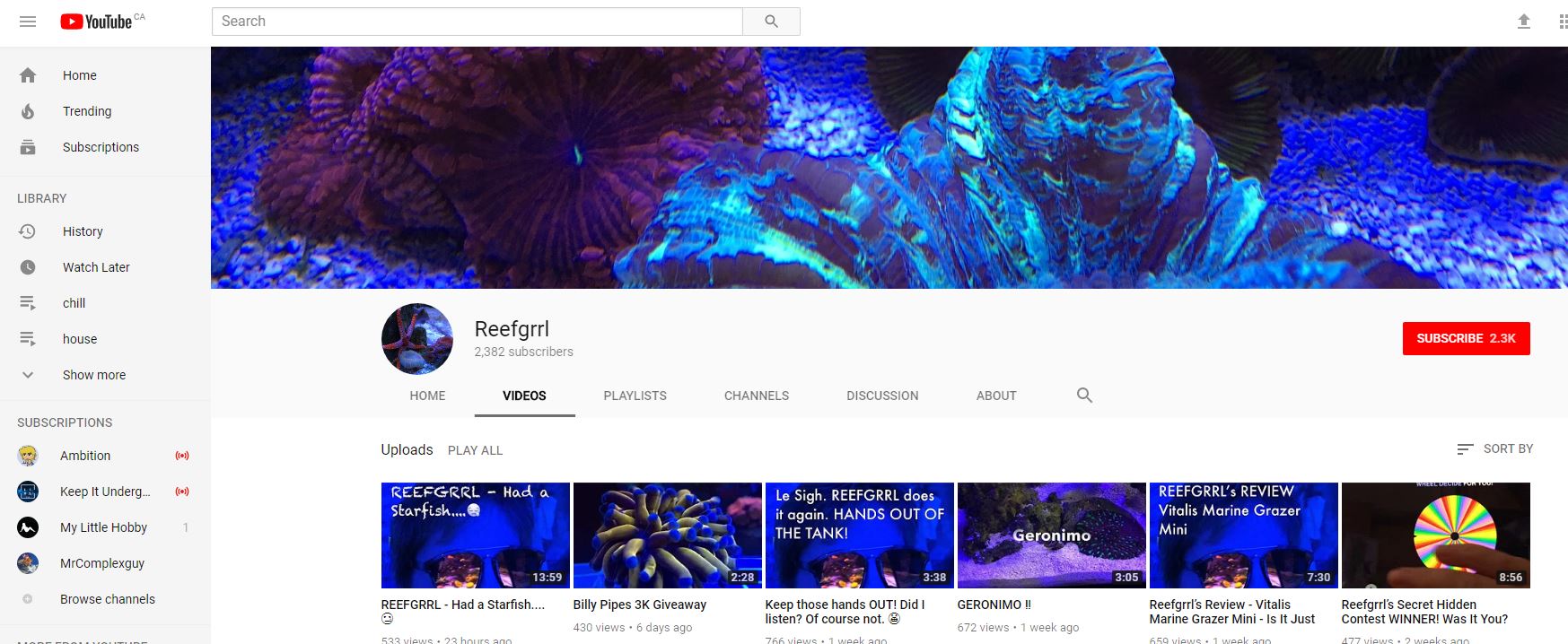
Task: Click the Browse channels plus icon
Action: [x=28, y=599]
